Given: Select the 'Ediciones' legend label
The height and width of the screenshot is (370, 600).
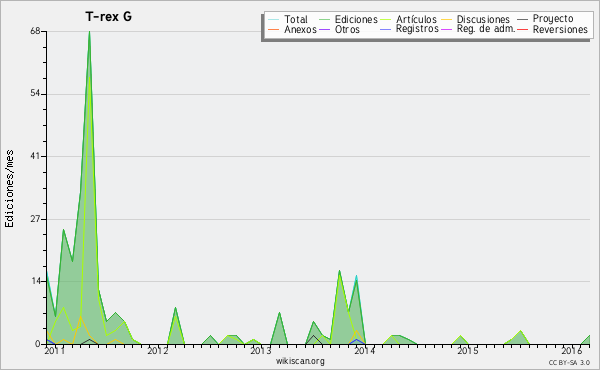Looking at the screenshot, I should coord(356,19).
